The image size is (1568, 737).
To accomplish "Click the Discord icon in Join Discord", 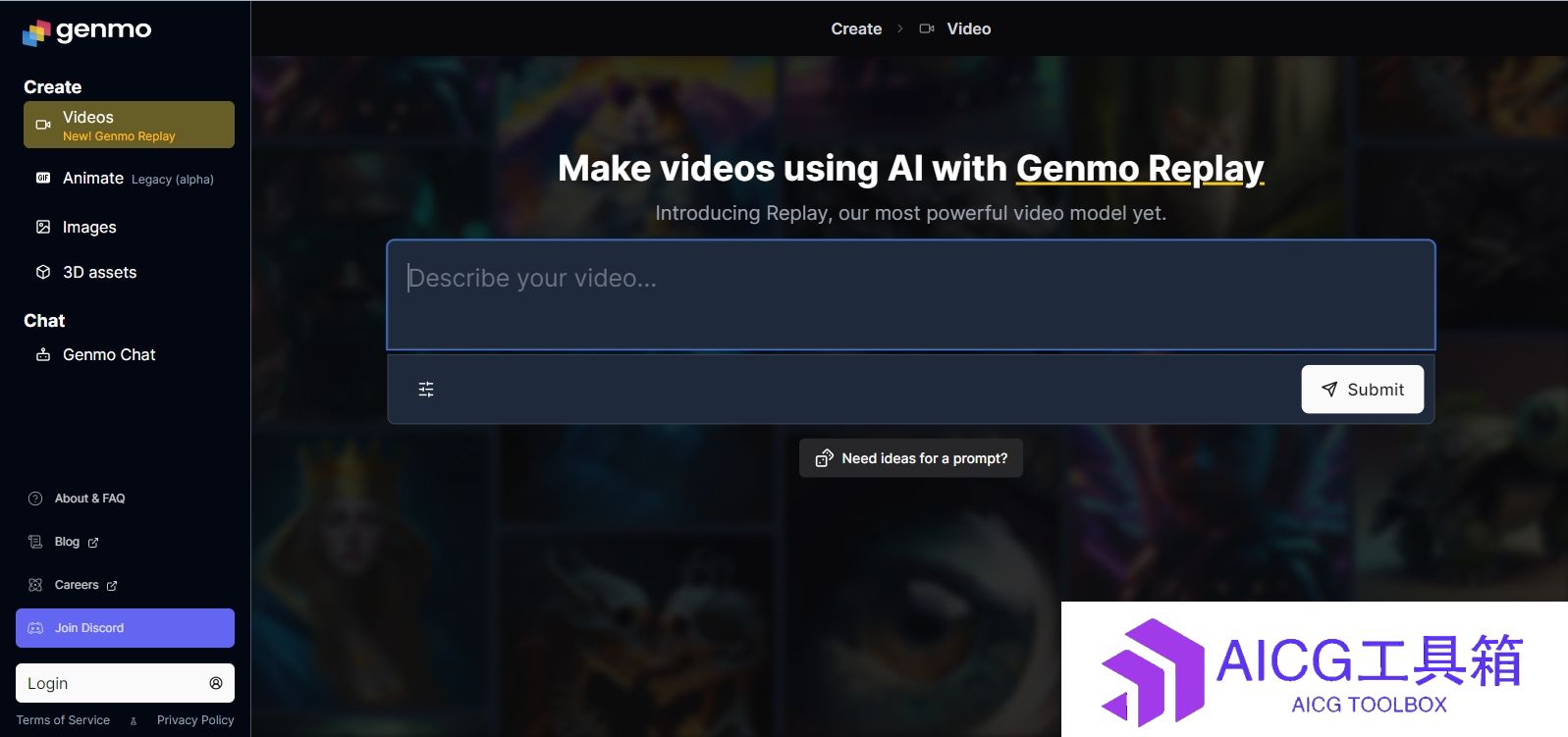I will point(35,628).
